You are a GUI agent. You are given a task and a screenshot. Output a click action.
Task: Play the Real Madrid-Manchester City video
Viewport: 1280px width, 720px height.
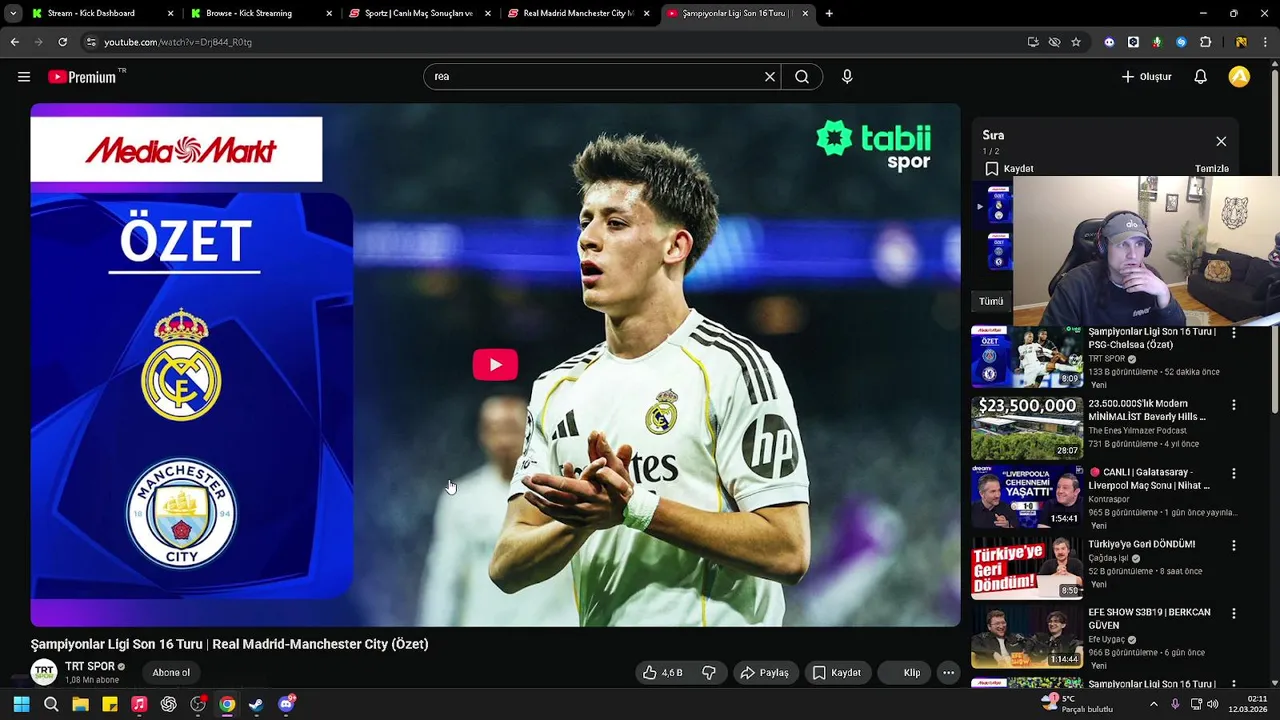pos(495,365)
